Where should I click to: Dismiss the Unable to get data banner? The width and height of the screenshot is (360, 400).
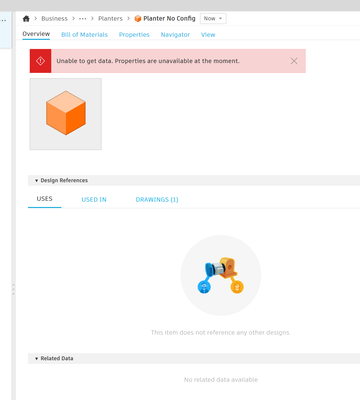(x=294, y=61)
